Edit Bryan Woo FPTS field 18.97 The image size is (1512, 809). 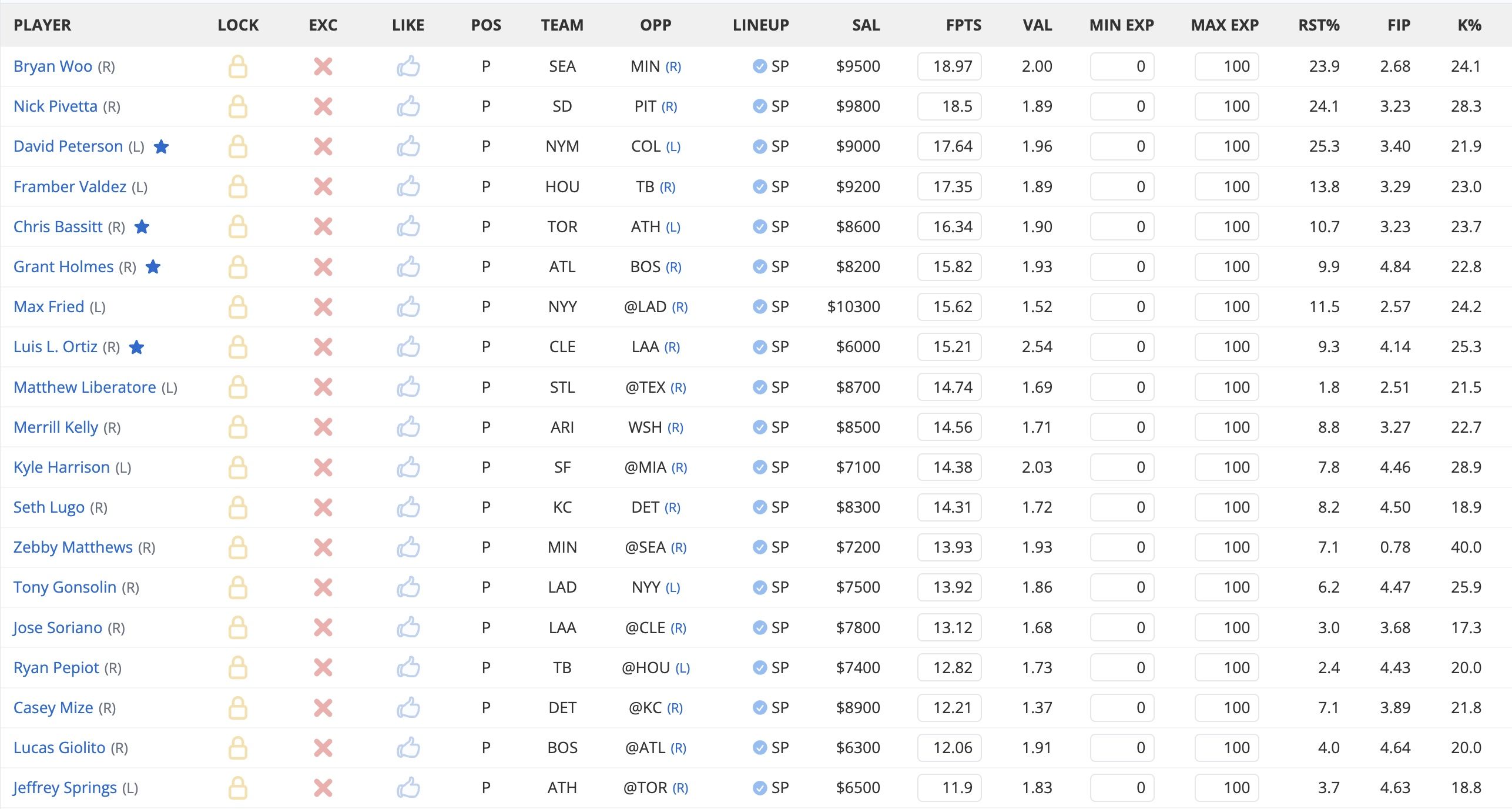[950, 66]
